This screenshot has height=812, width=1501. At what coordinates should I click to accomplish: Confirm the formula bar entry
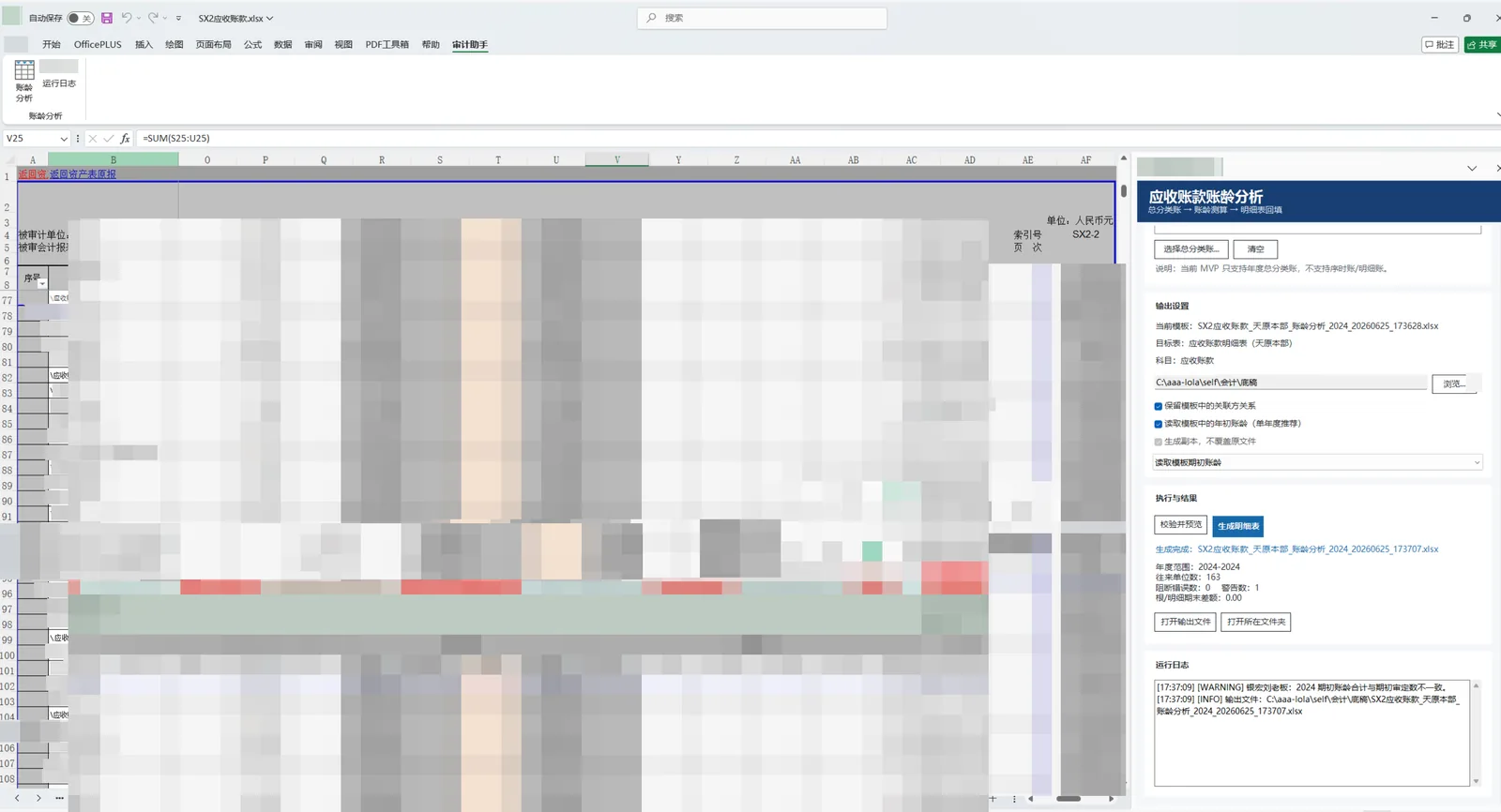108,138
